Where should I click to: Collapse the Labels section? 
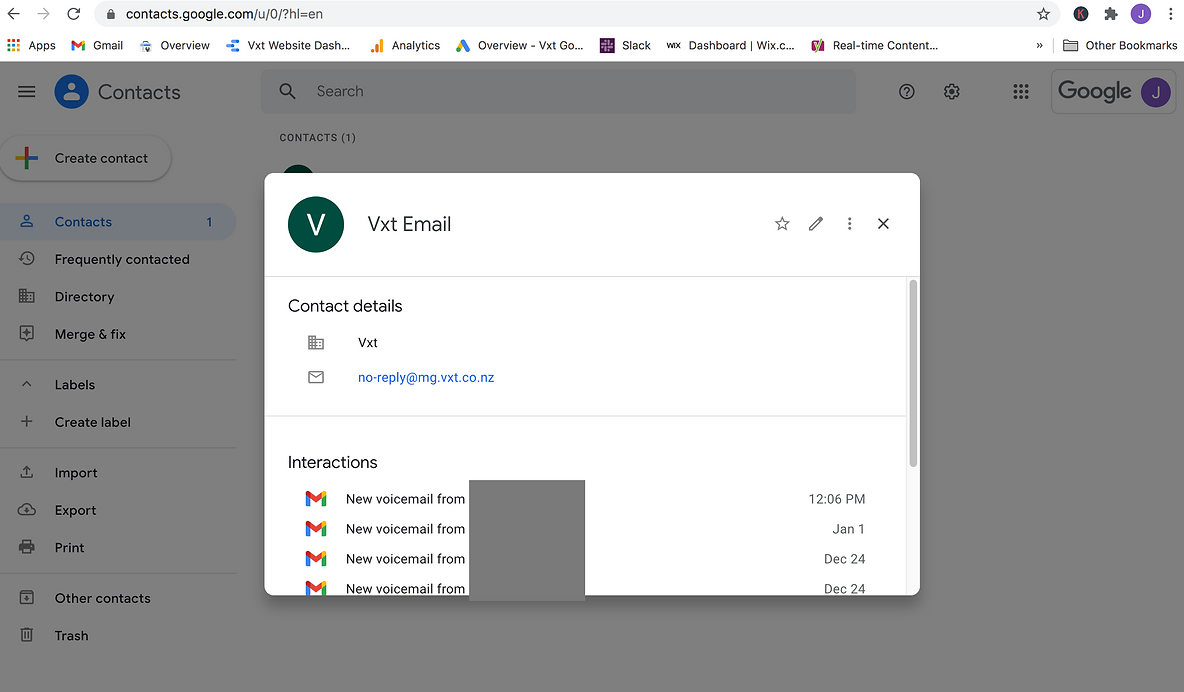tap(26, 385)
